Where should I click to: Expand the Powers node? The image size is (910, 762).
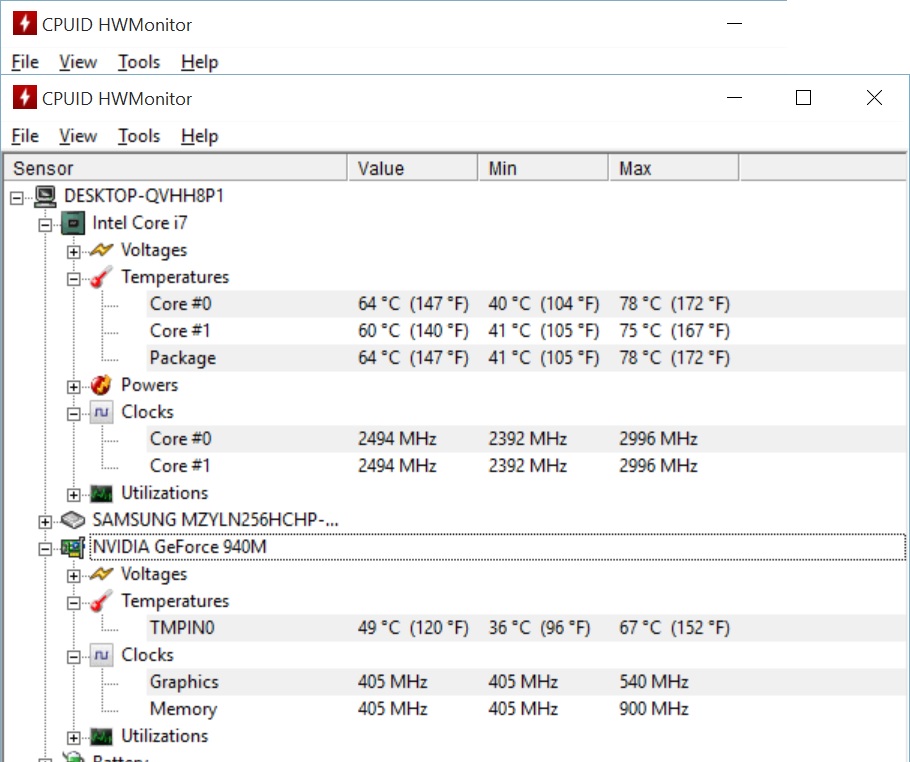73,386
